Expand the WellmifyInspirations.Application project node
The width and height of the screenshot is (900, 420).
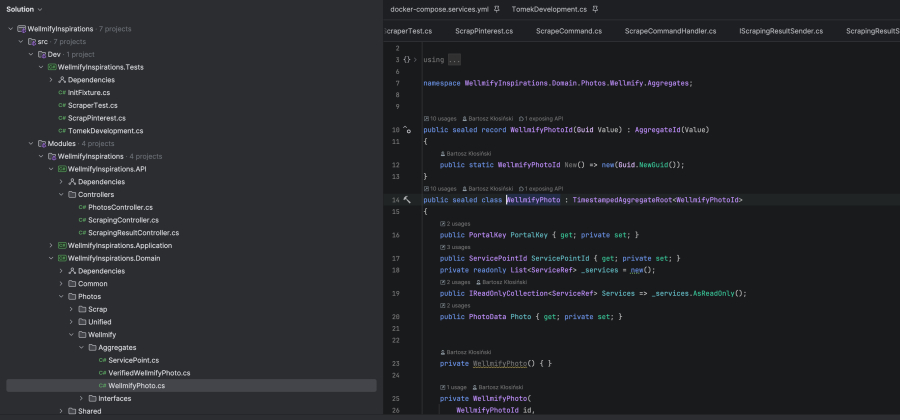[50, 245]
